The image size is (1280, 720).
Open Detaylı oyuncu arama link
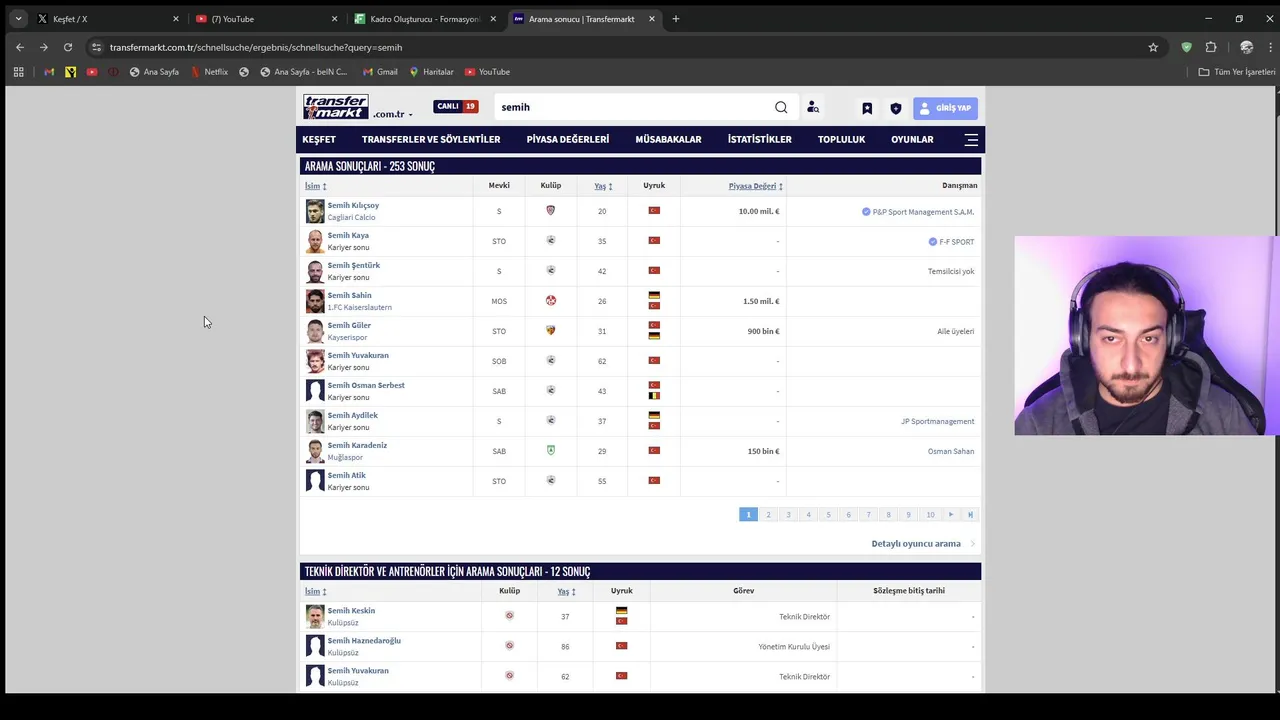[916, 544]
